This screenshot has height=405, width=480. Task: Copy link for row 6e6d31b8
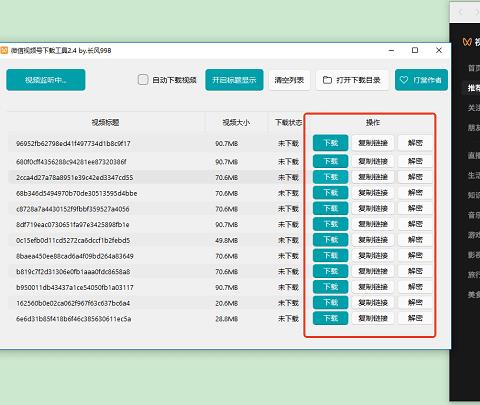click(373, 318)
